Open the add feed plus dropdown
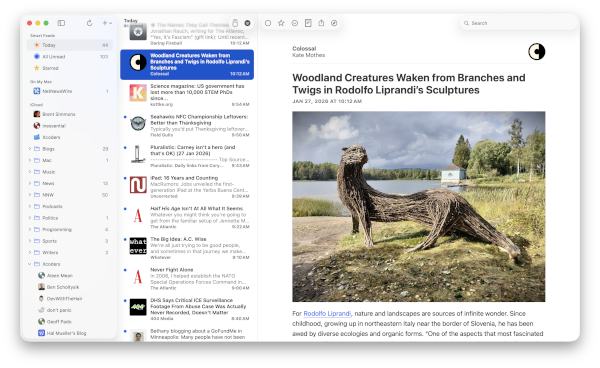600x368 pixels. pyautogui.click(x=107, y=23)
